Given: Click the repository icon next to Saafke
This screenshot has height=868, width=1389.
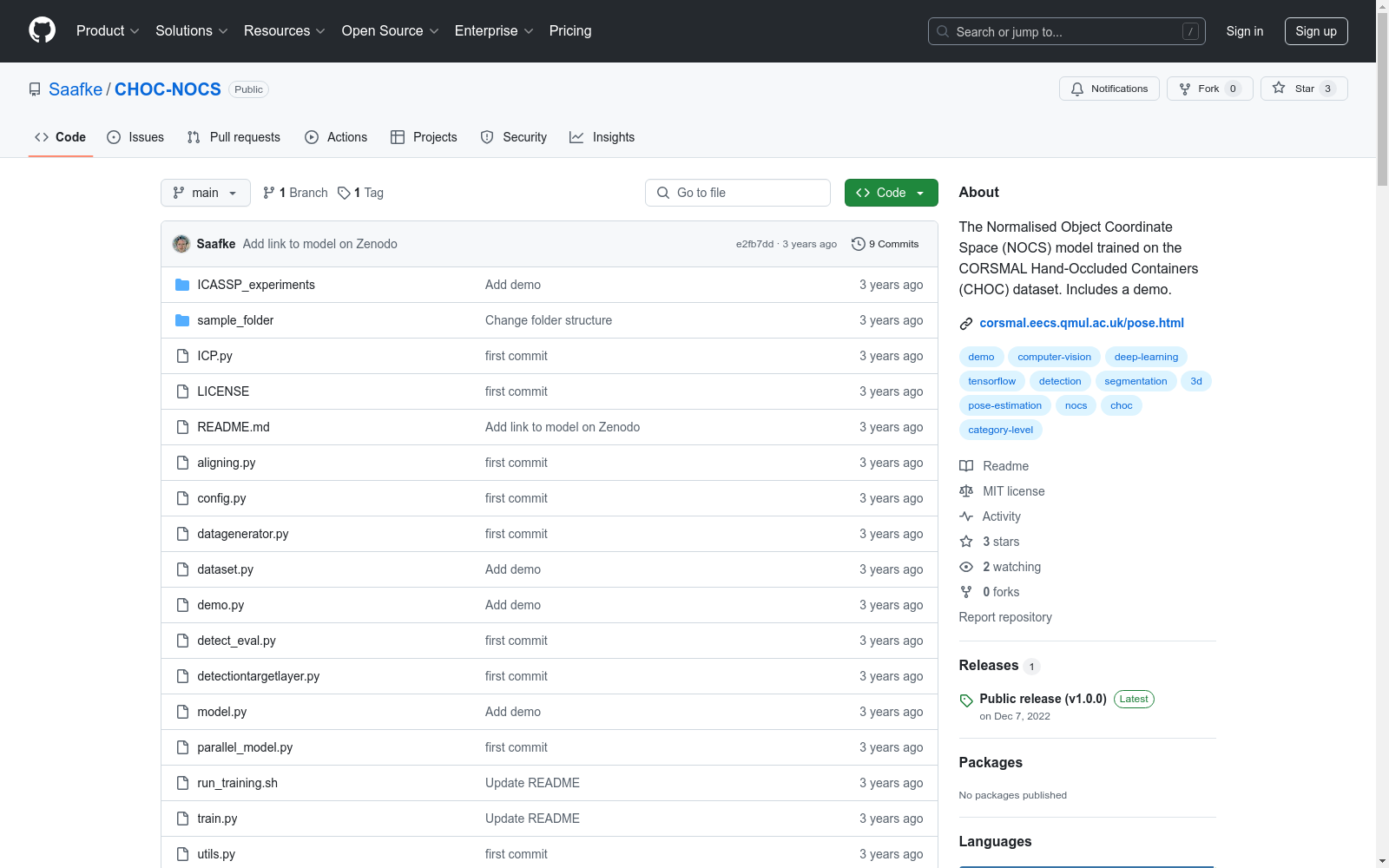Looking at the screenshot, I should (35, 89).
